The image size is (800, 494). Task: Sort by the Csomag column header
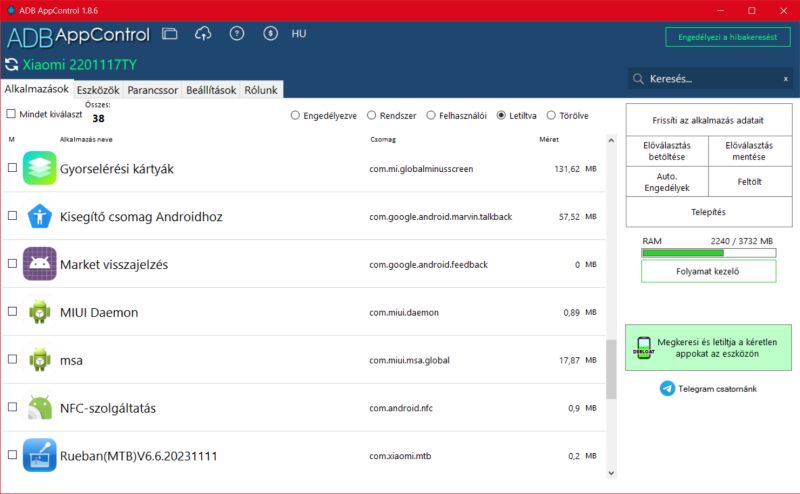click(383, 139)
